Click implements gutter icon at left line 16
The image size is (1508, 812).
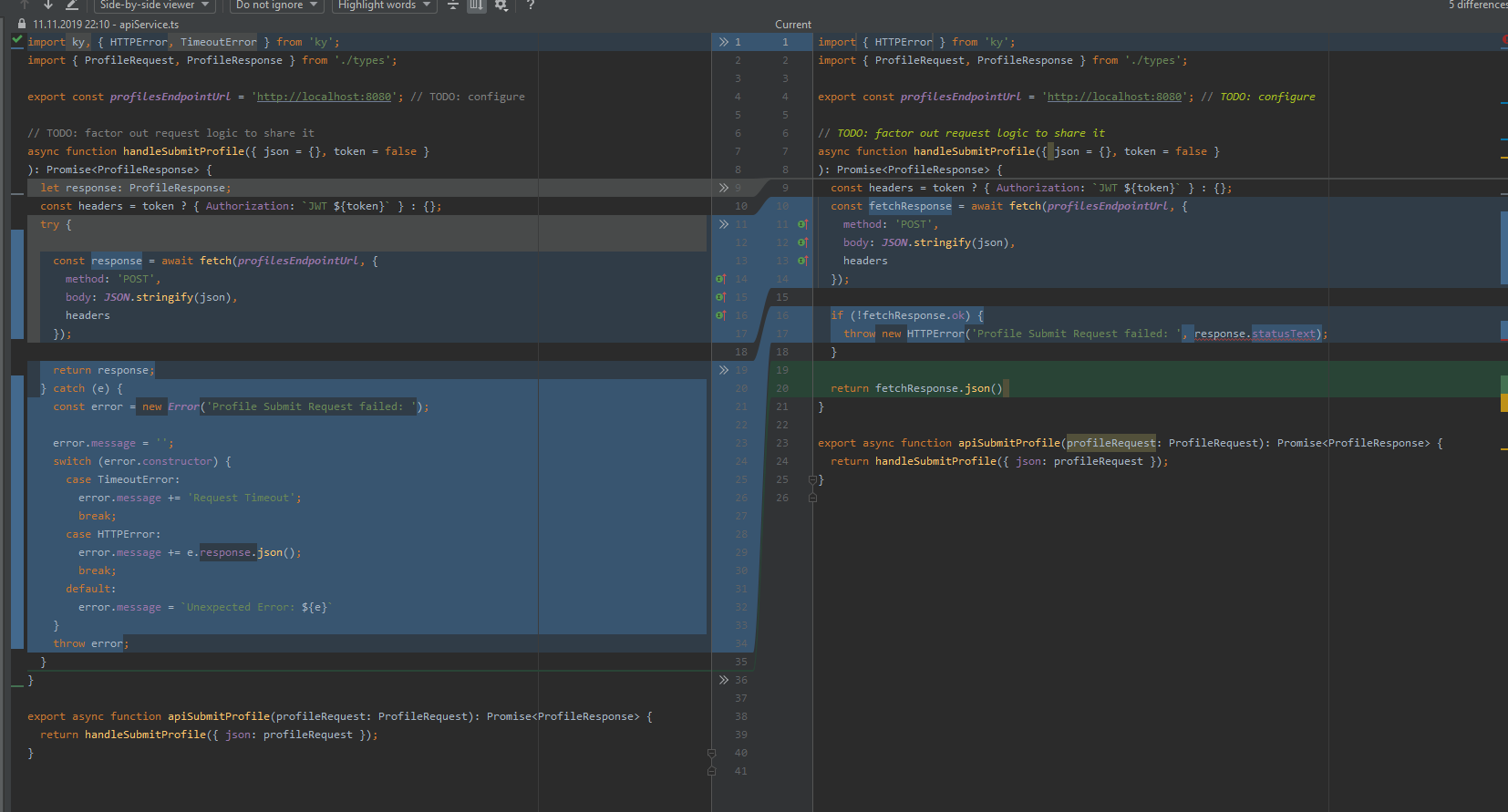click(x=720, y=315)
